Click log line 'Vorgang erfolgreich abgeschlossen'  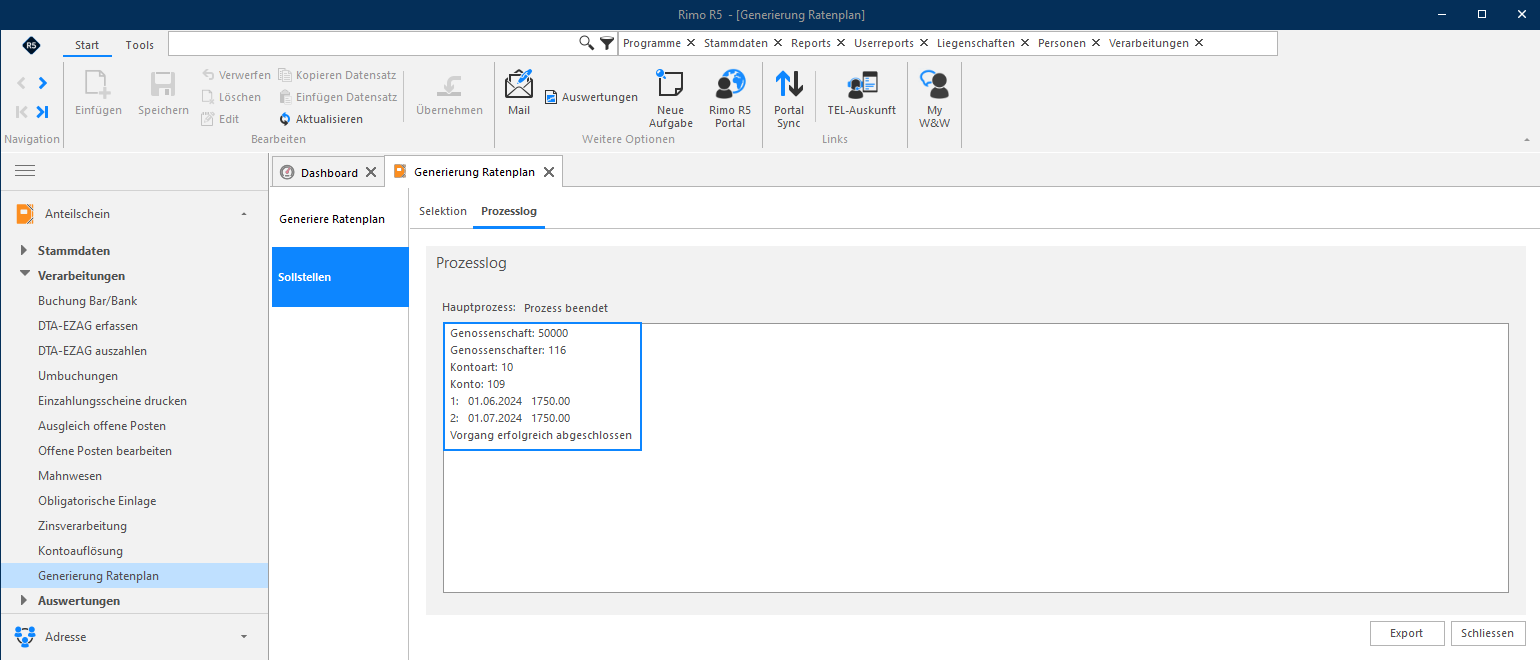click(x=541, y=435)
